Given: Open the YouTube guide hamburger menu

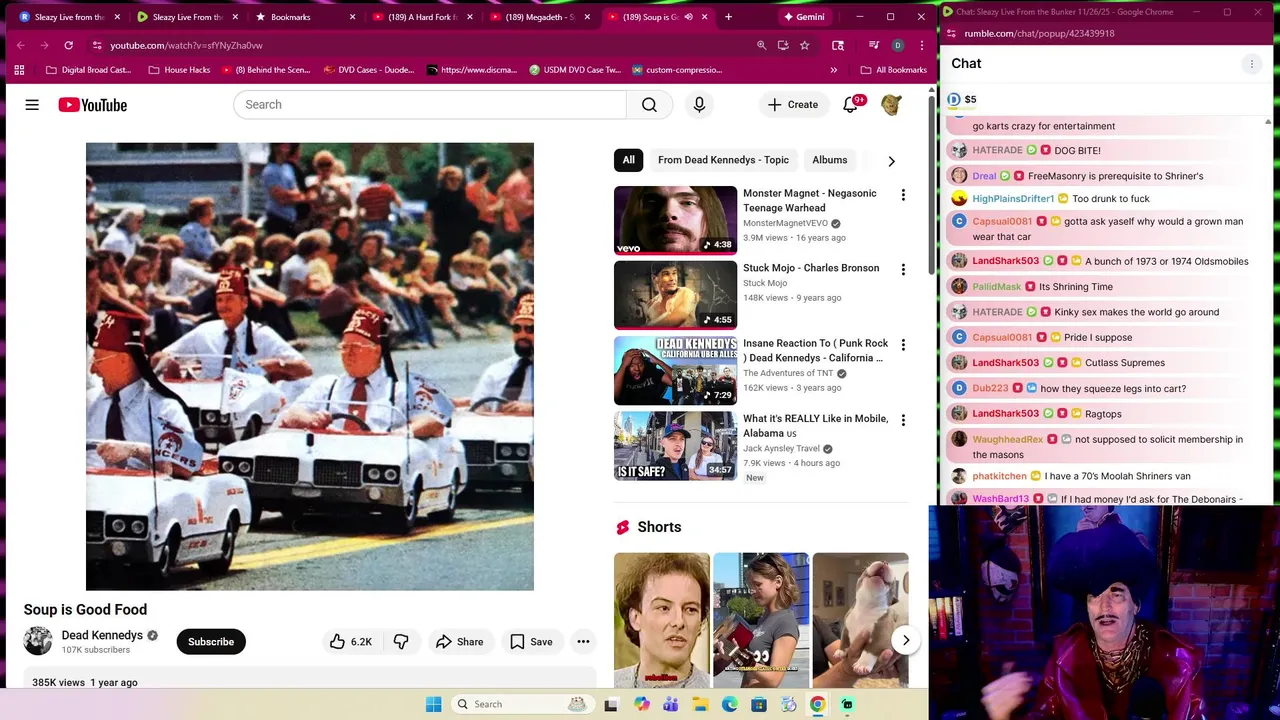Looking at the screenshot, I should click(x=32, y=105).
